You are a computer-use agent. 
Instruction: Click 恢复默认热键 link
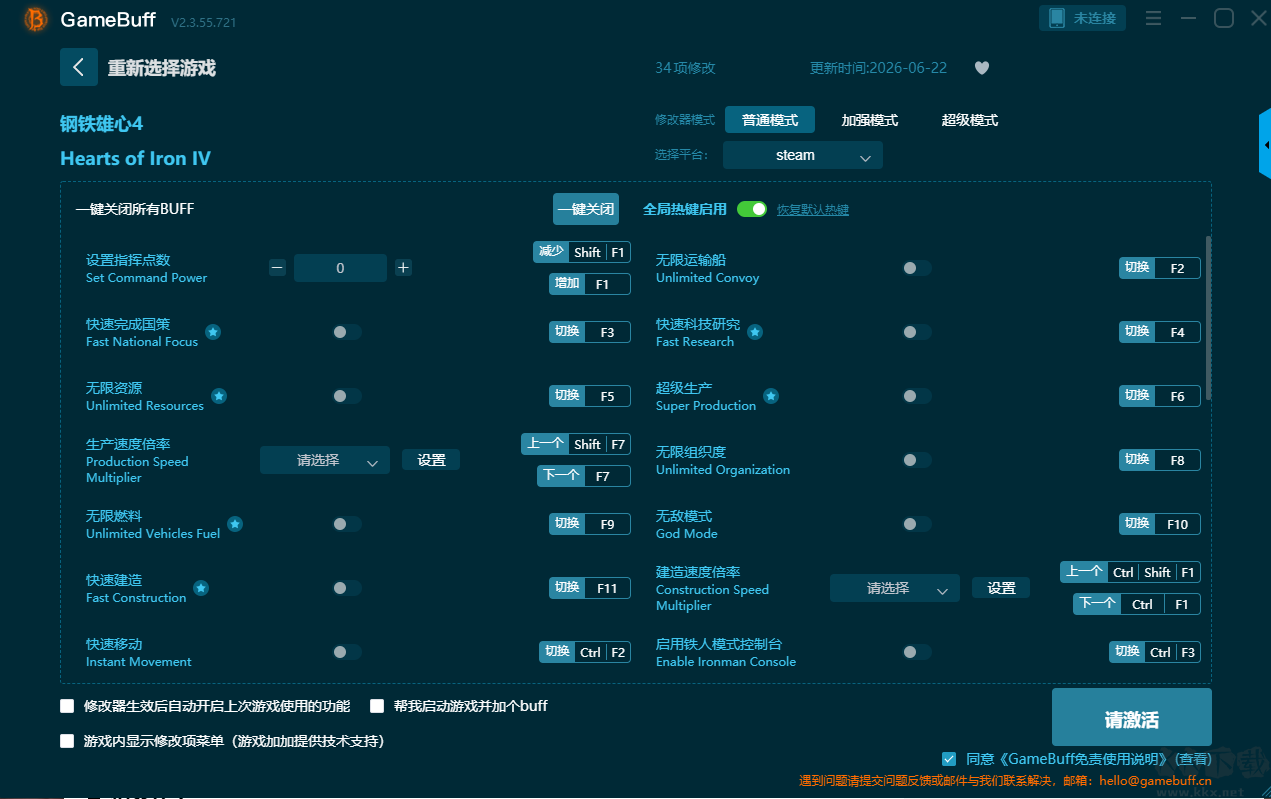coord(813,210)
